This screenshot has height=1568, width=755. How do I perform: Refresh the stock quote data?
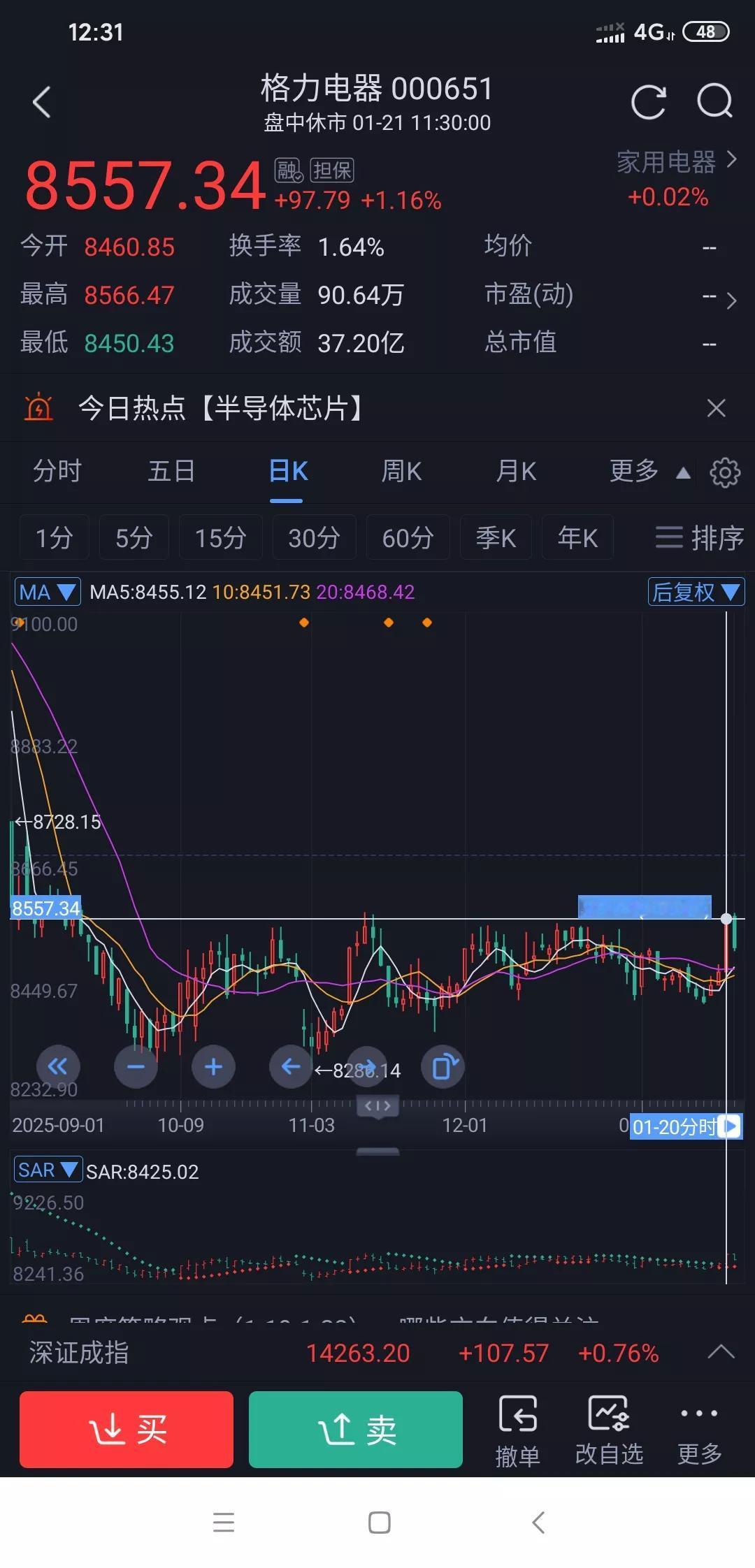coord(648,102)
